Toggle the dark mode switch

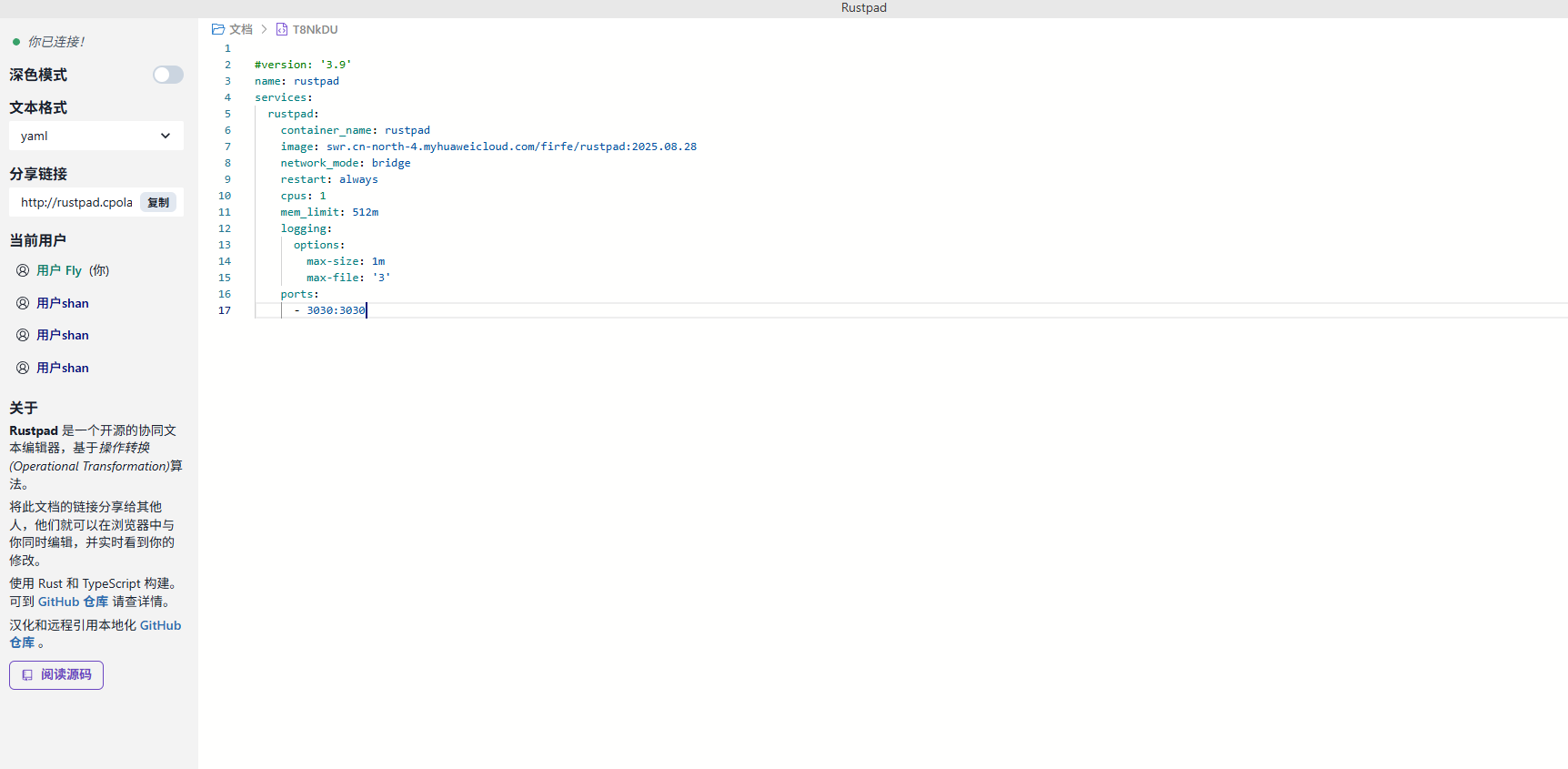point(167,75)
